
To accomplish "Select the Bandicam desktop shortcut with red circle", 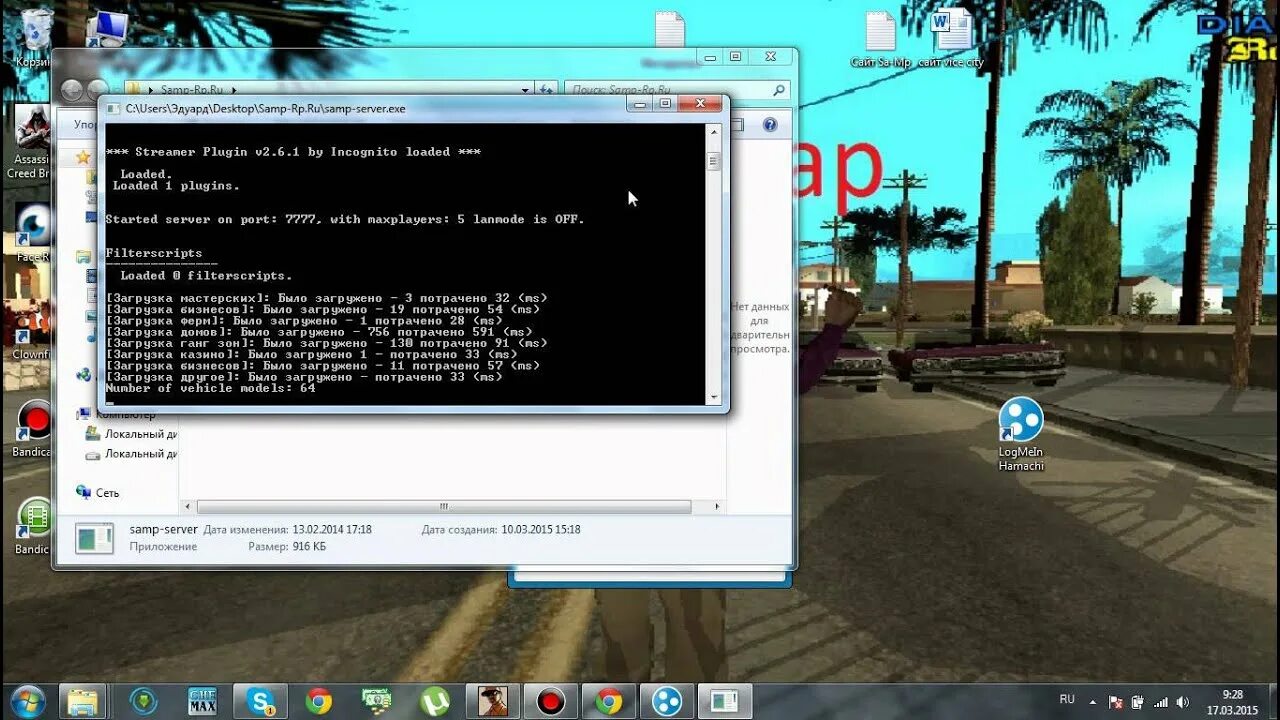I will pos(33,429).
